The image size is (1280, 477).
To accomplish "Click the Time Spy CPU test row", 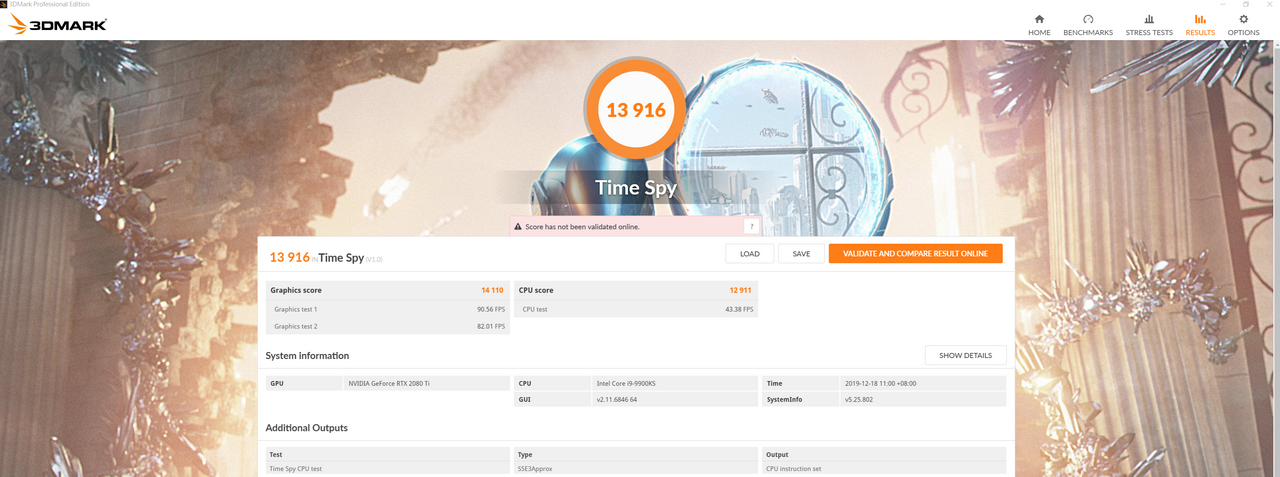I will click(386, 468).
